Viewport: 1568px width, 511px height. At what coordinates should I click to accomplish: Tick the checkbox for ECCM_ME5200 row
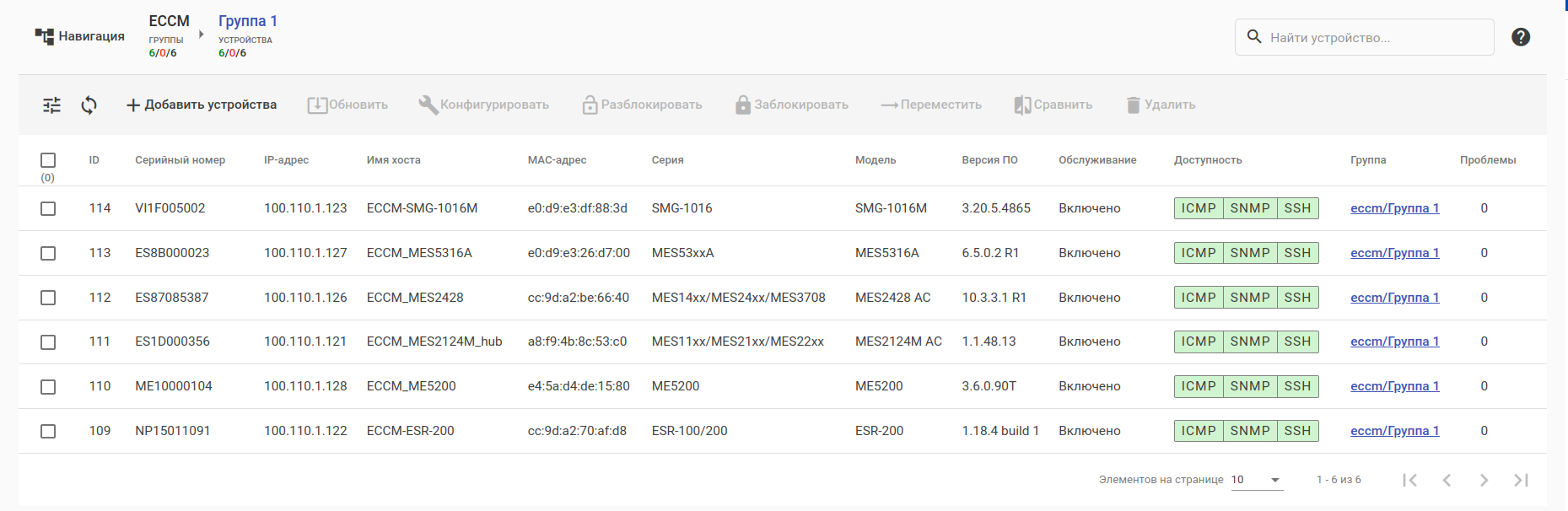48,386
